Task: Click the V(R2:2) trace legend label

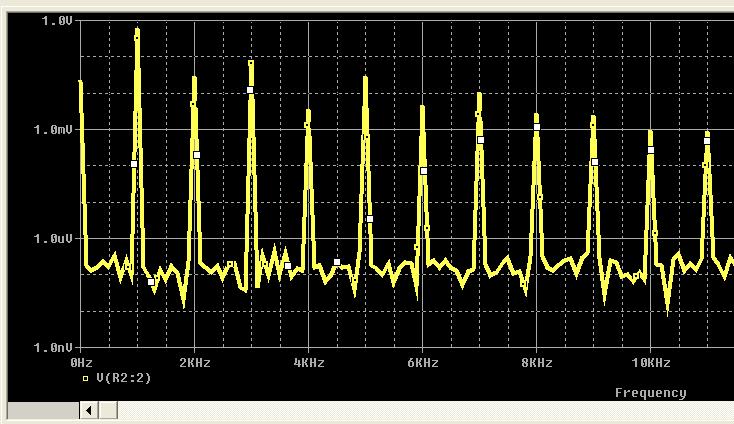Action: point(124,378)
